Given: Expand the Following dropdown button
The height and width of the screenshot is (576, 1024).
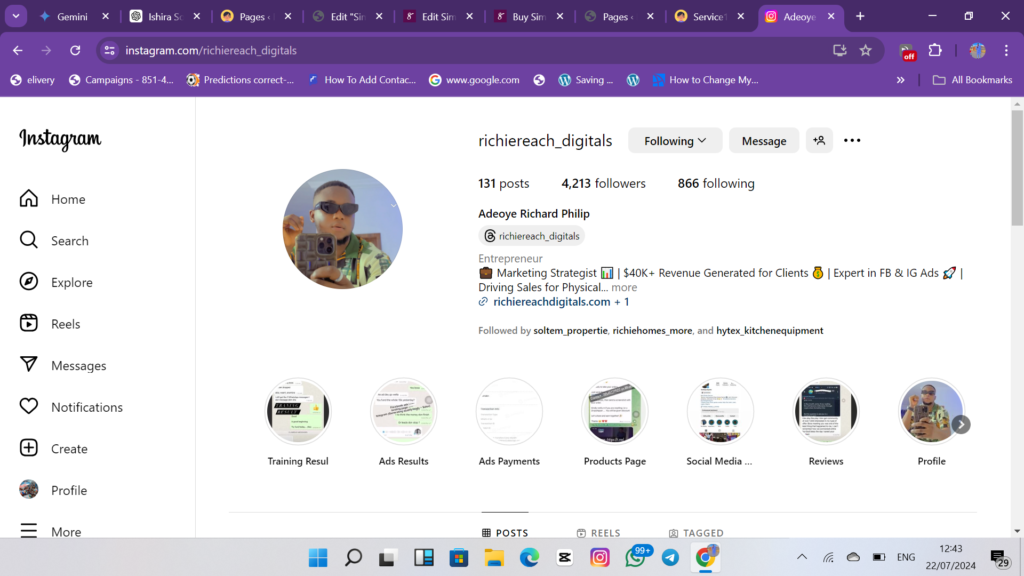Looking at the screenshot, I should 675,141.
